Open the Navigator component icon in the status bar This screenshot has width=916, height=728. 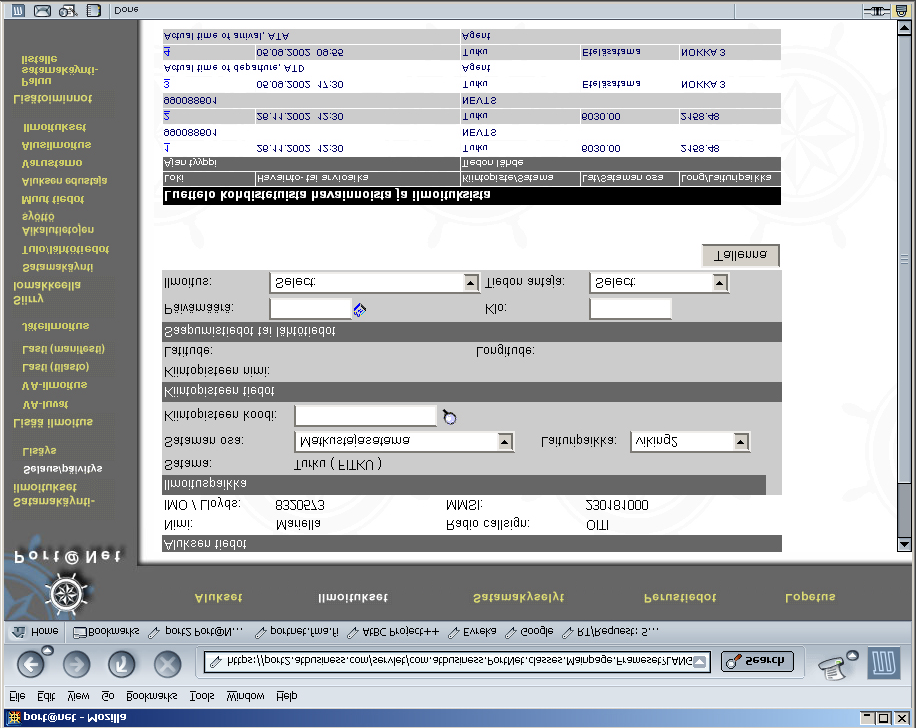pos(19,10)
